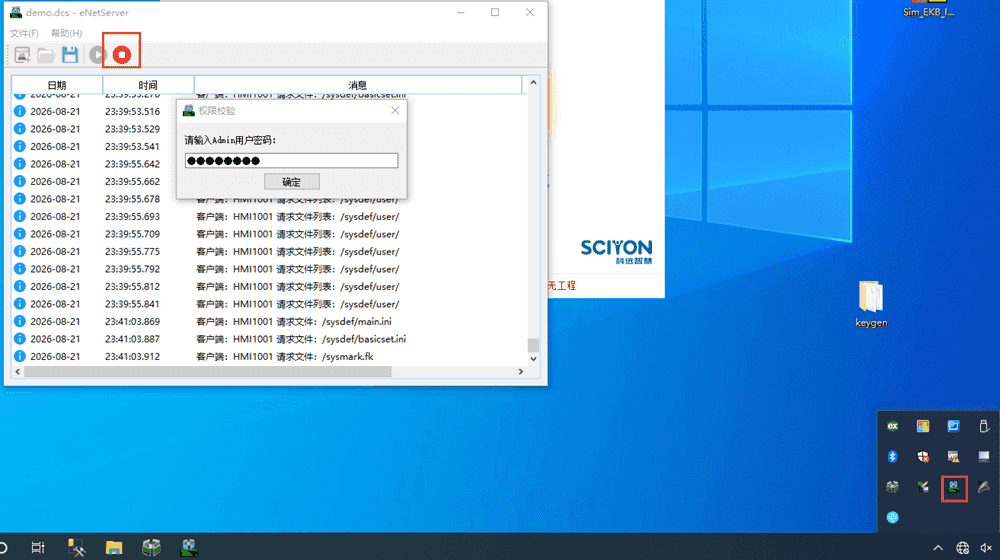
Task: Open the 帮助(H) menu
Action: tap(66, 33)
